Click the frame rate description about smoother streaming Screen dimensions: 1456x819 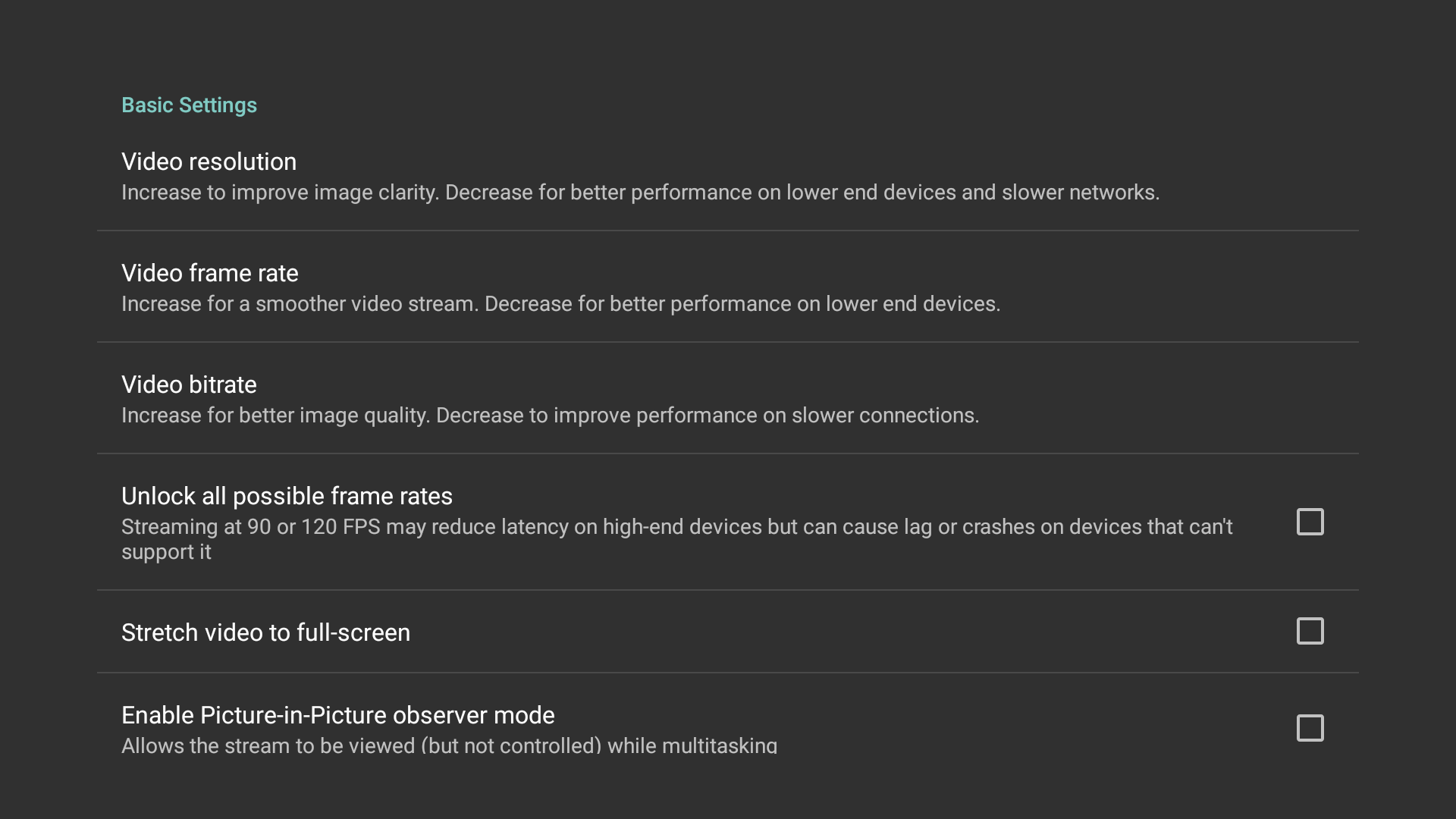561,304
